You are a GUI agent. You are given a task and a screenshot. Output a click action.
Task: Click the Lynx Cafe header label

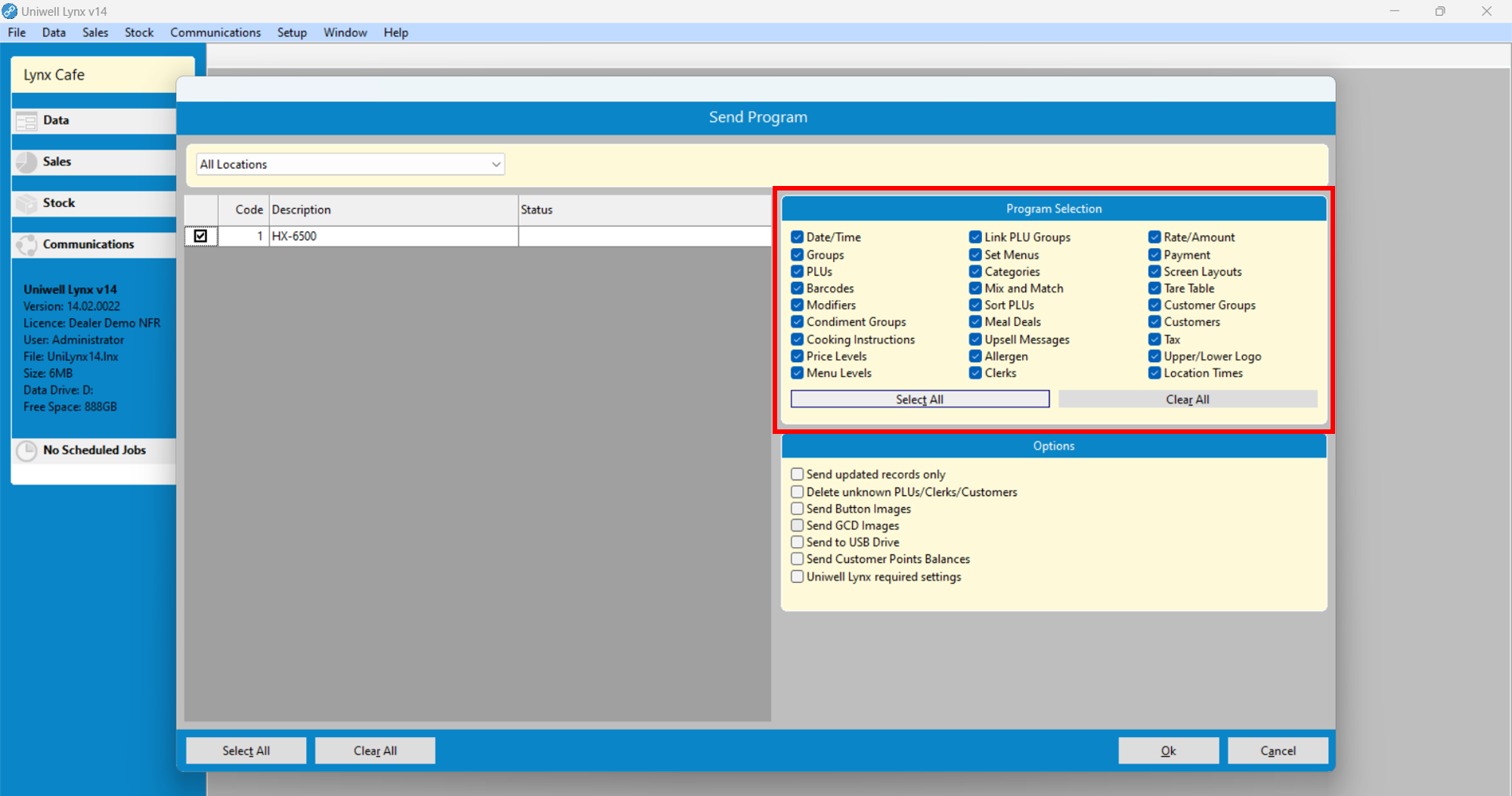(x=53, y=75)
